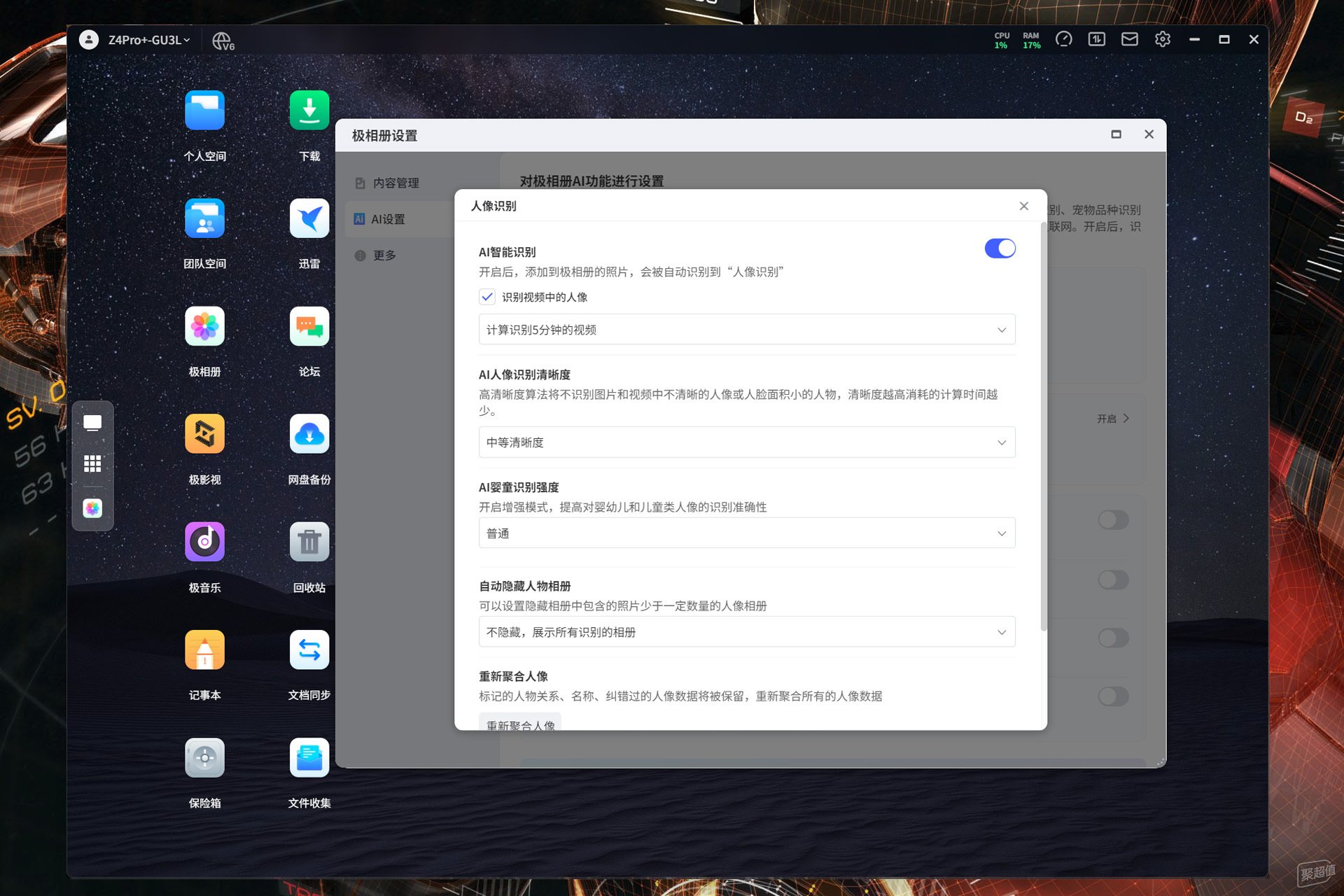The height and width of the screenshot is (896, 1344).
Task: Expand the 计算识别5分钟的视频 dropdown
Action: [747, 330]
